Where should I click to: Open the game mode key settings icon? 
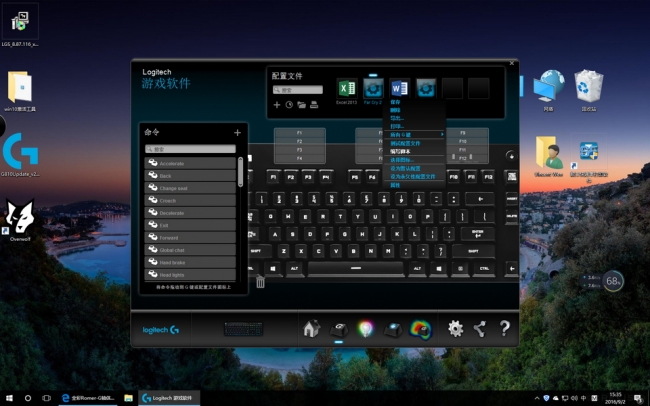393,329
